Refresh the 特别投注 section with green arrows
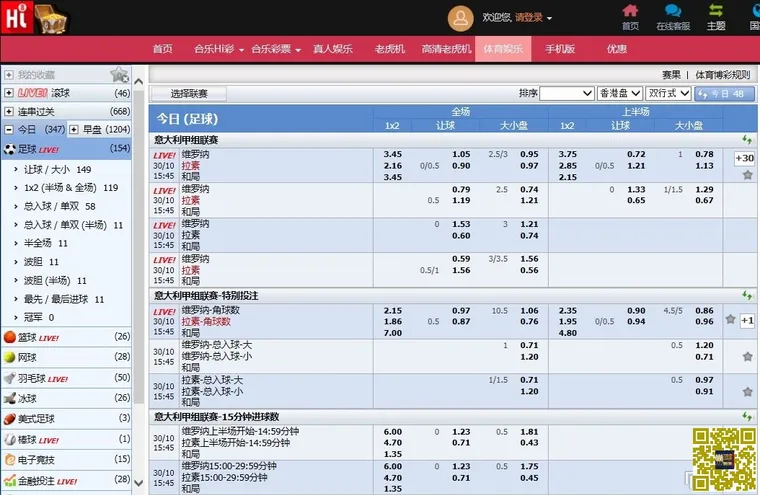The height and width of the screenshot is (495, 760). 747,295
